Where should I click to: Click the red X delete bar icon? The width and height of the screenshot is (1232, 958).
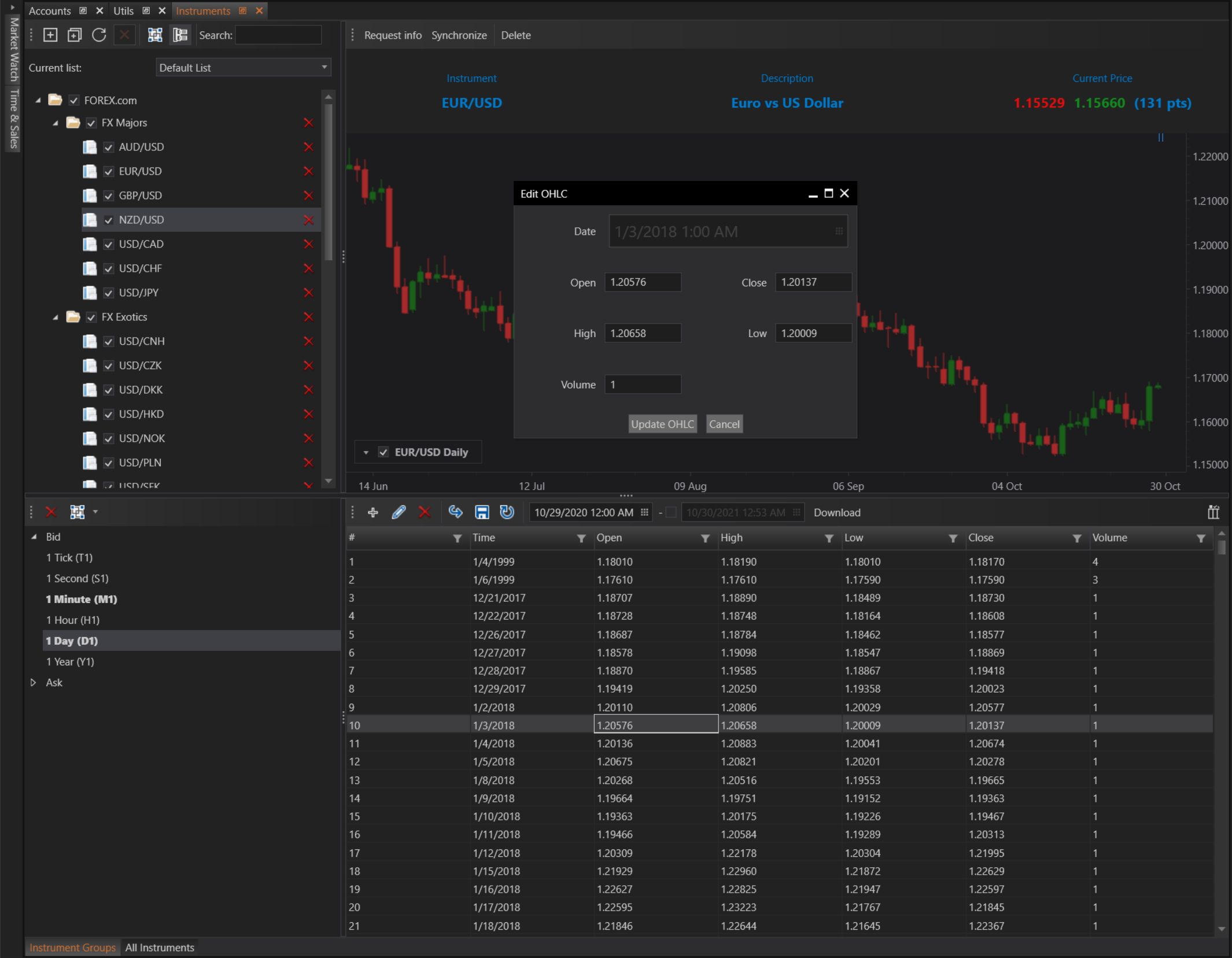coord(425,512)
